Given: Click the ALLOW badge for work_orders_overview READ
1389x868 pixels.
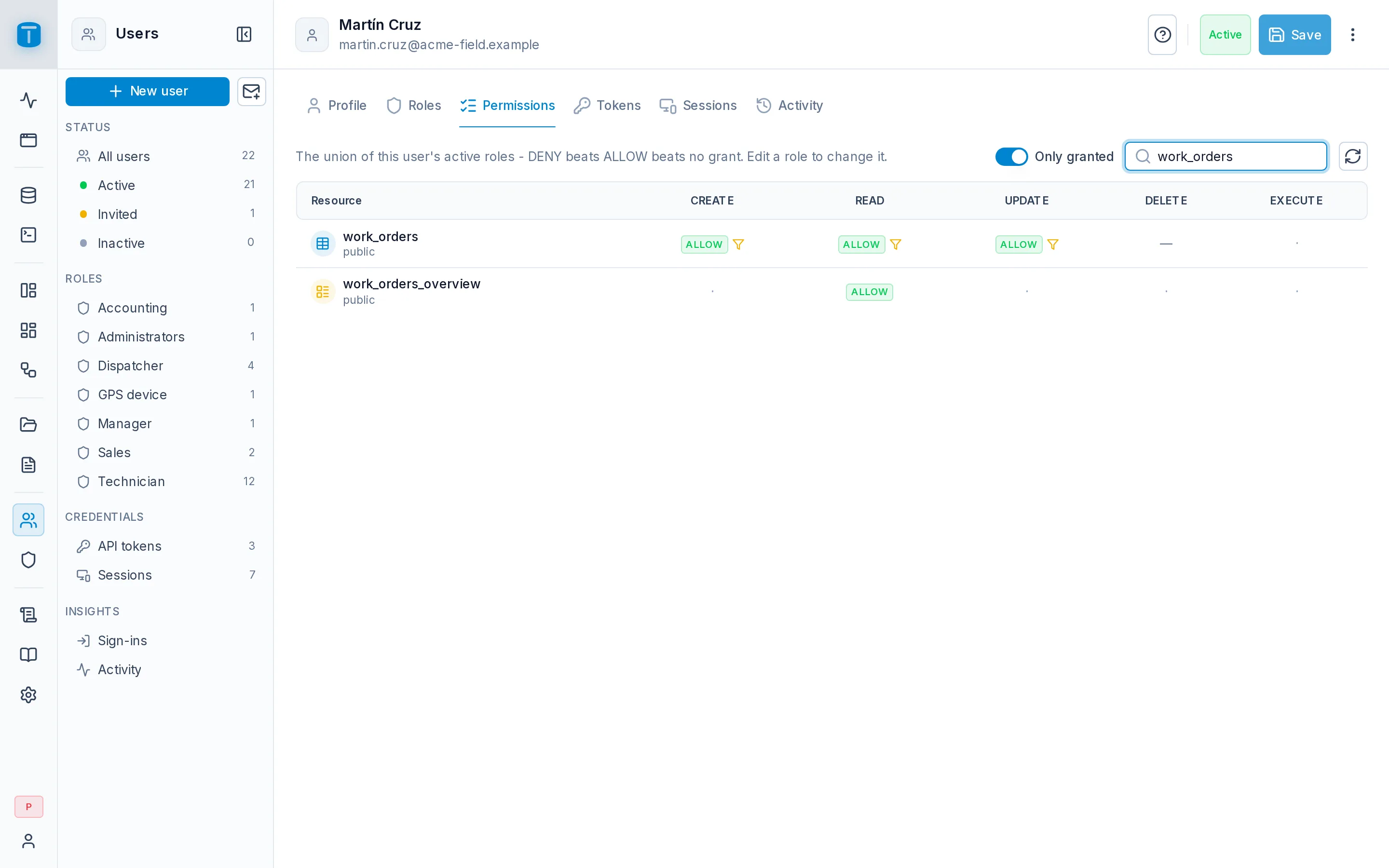Looking at the screenshot, I should coord(869,292).
